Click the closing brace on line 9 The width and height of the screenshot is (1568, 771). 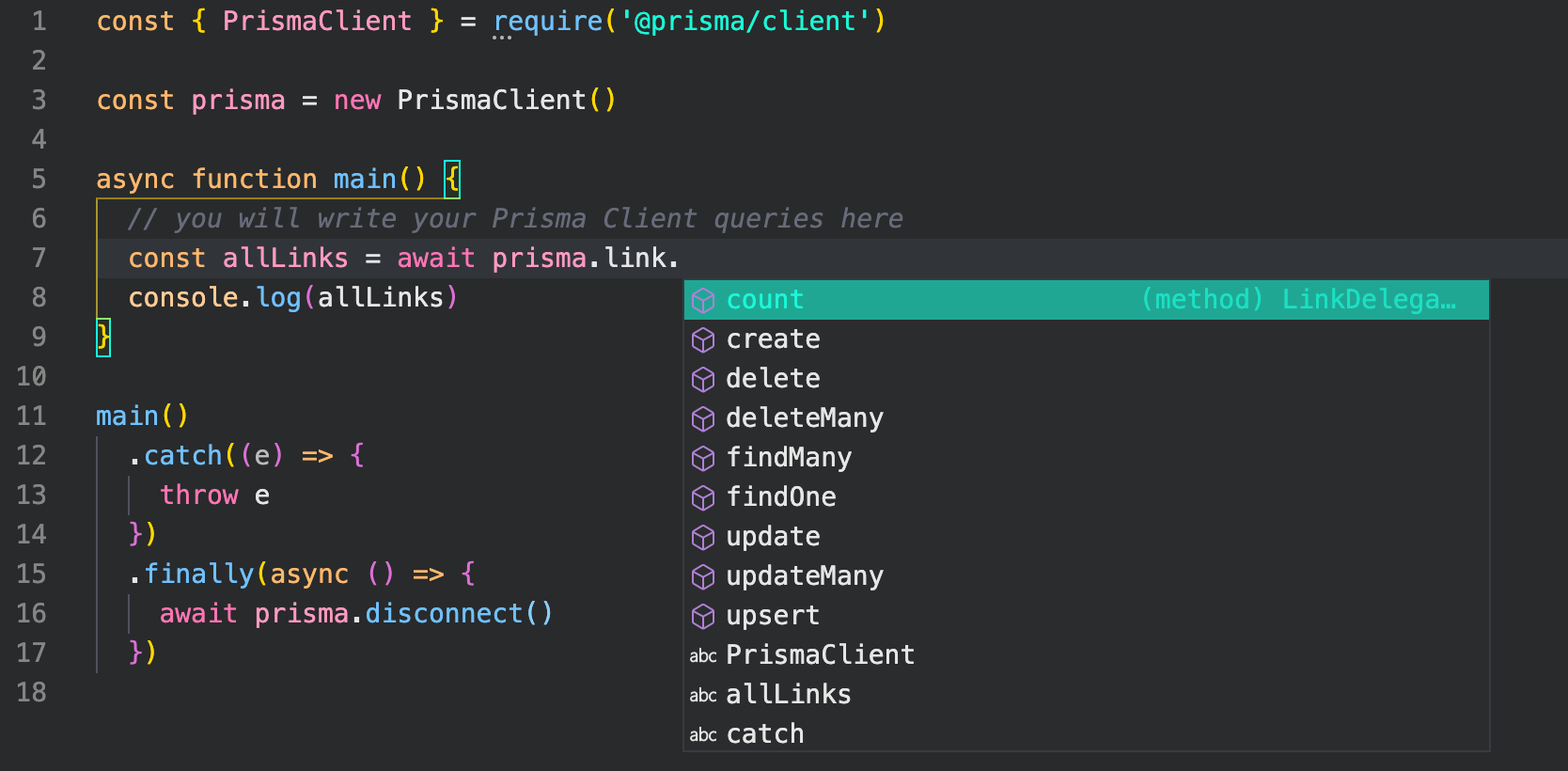click(x=103, y=337)
